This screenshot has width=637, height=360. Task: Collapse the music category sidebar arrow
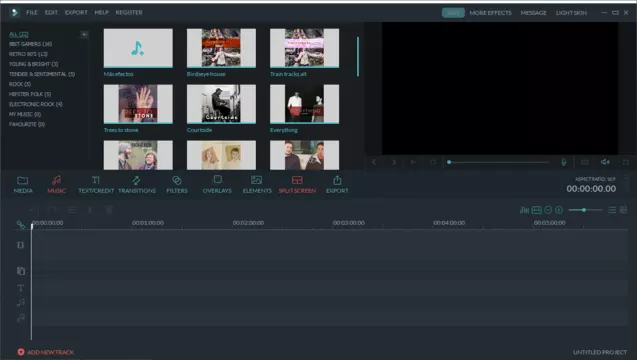pyautogui.click(x=84, y=35)
